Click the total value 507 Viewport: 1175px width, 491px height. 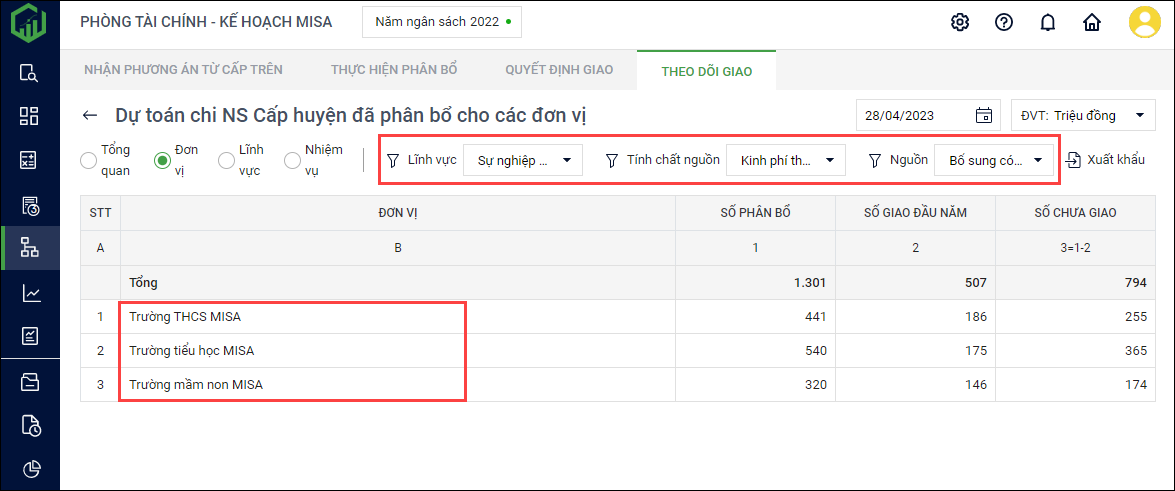(976, 283)
